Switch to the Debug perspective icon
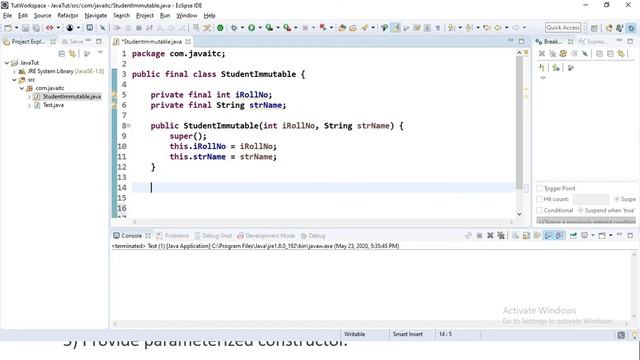The image size is (640, 360). point(631,28)
